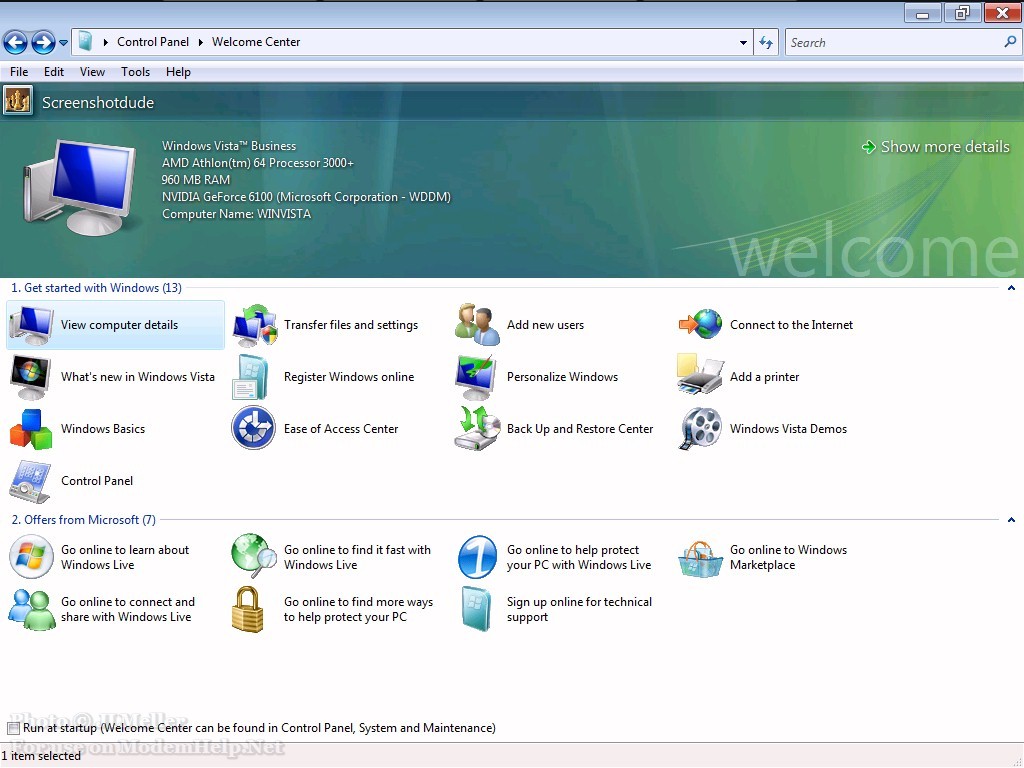Click Control Panel in the breadcrumb path
Image resolution: width=1024 pixels, height=768 pixels.
(x=153, y=42)
